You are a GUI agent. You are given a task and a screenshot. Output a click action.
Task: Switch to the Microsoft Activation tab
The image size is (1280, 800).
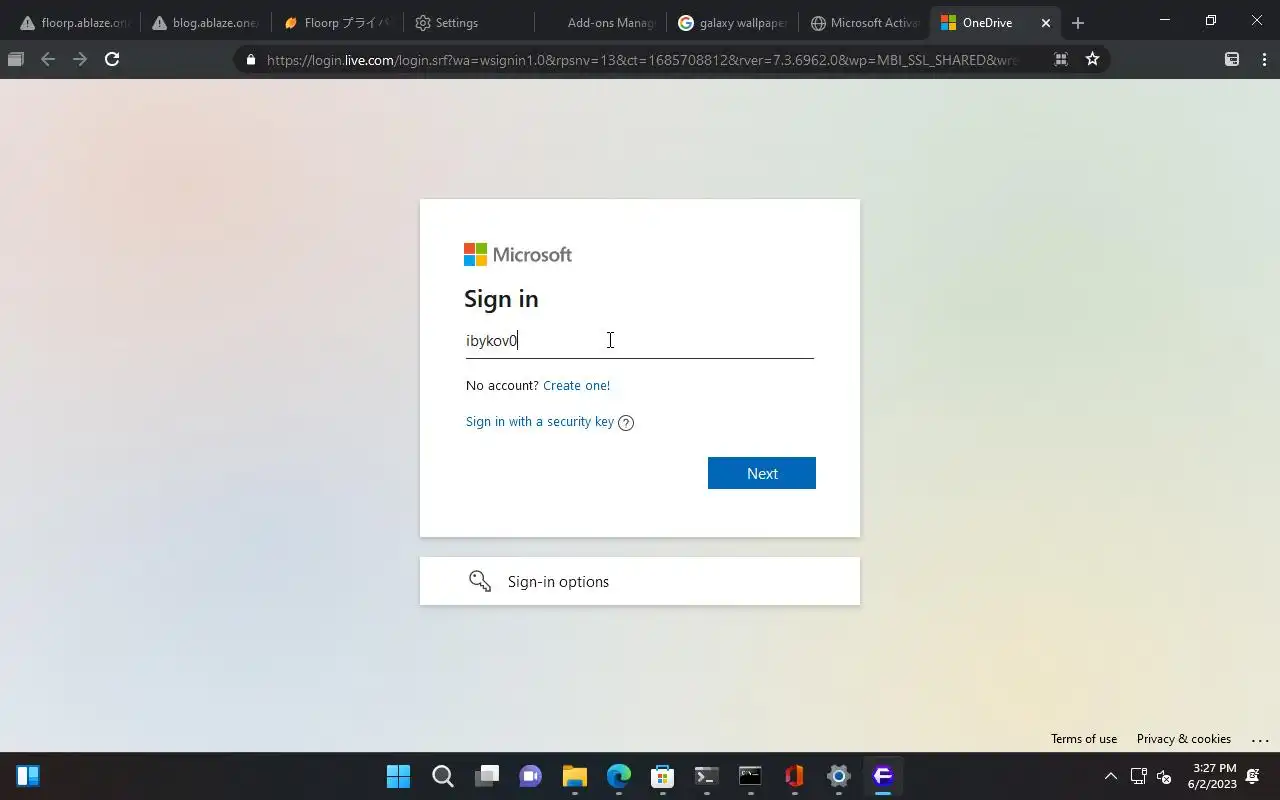pos(863,23)
